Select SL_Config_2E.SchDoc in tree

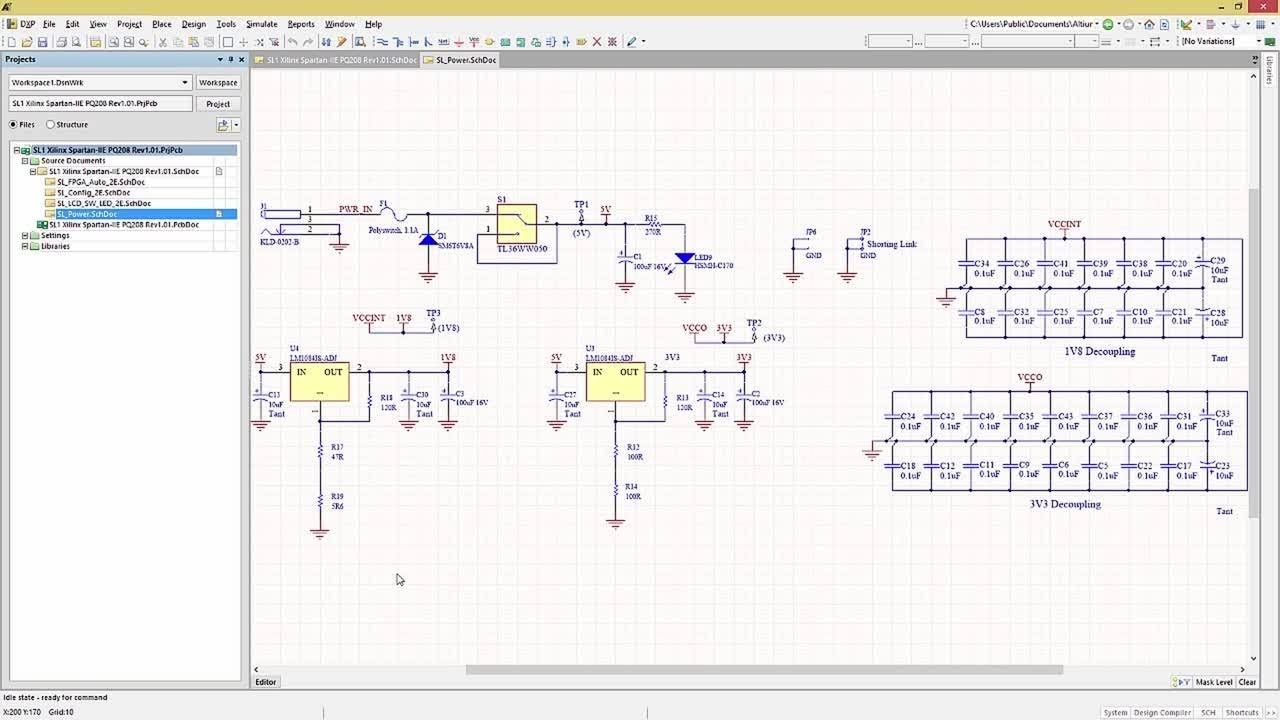93,192
